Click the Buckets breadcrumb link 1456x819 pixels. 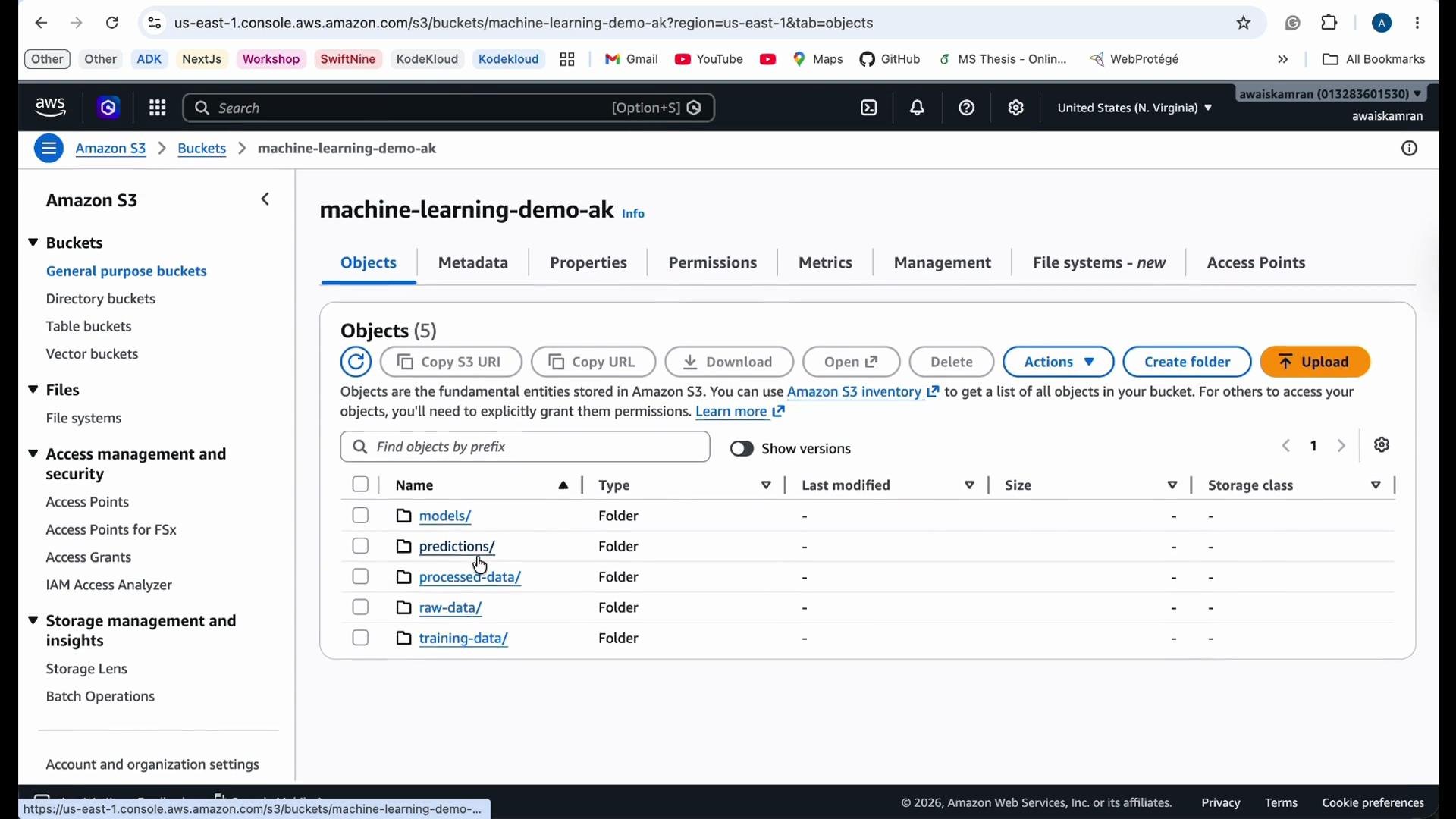coord(202,149)
